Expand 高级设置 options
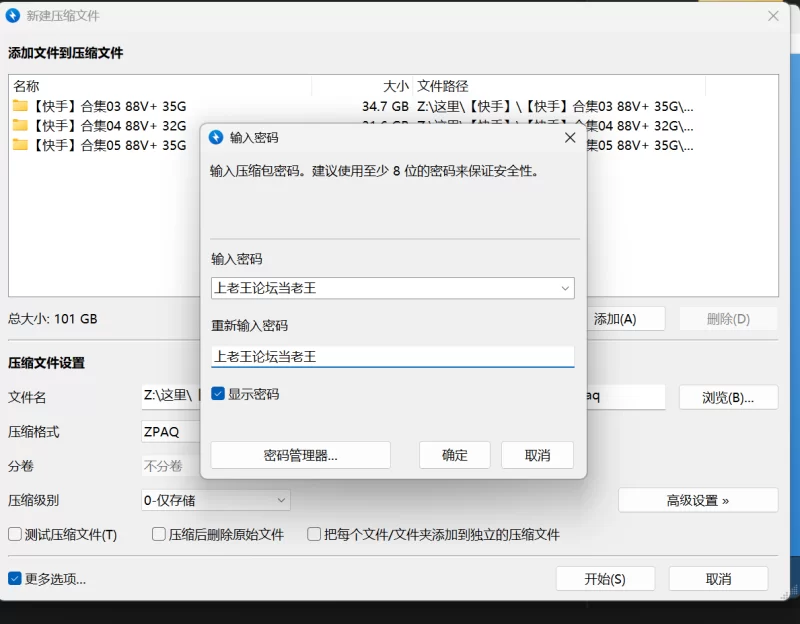The image size is (800, 624). (698, 501)
